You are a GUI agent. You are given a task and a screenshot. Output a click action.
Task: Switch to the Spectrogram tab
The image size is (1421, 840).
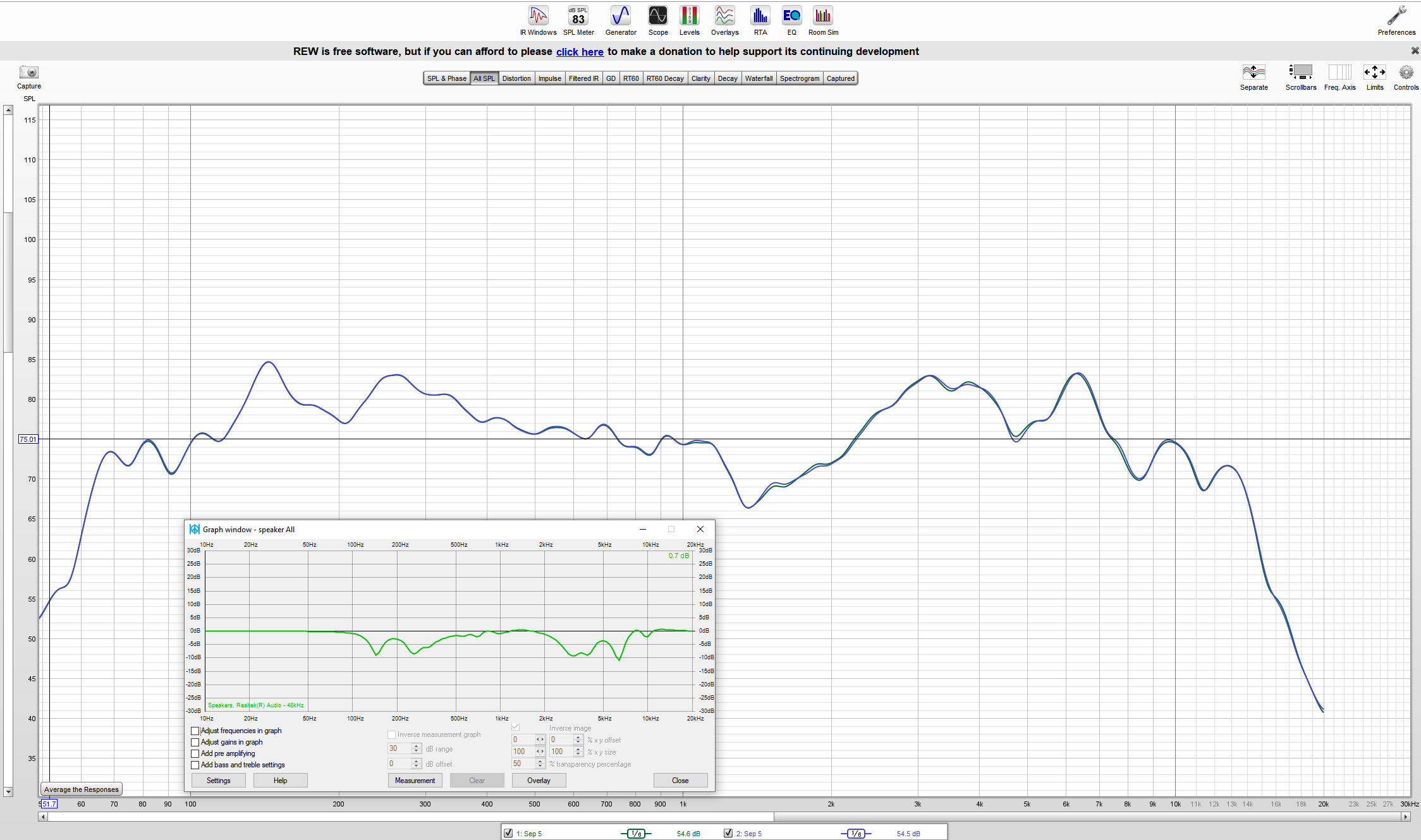point(799,78)
